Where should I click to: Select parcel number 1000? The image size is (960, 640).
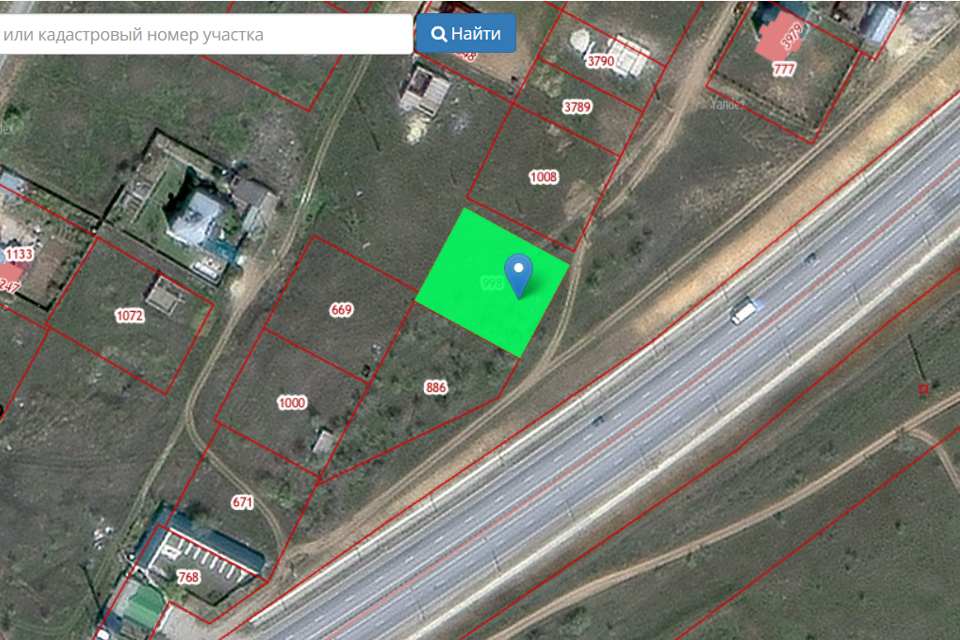[x=291, y=403]
